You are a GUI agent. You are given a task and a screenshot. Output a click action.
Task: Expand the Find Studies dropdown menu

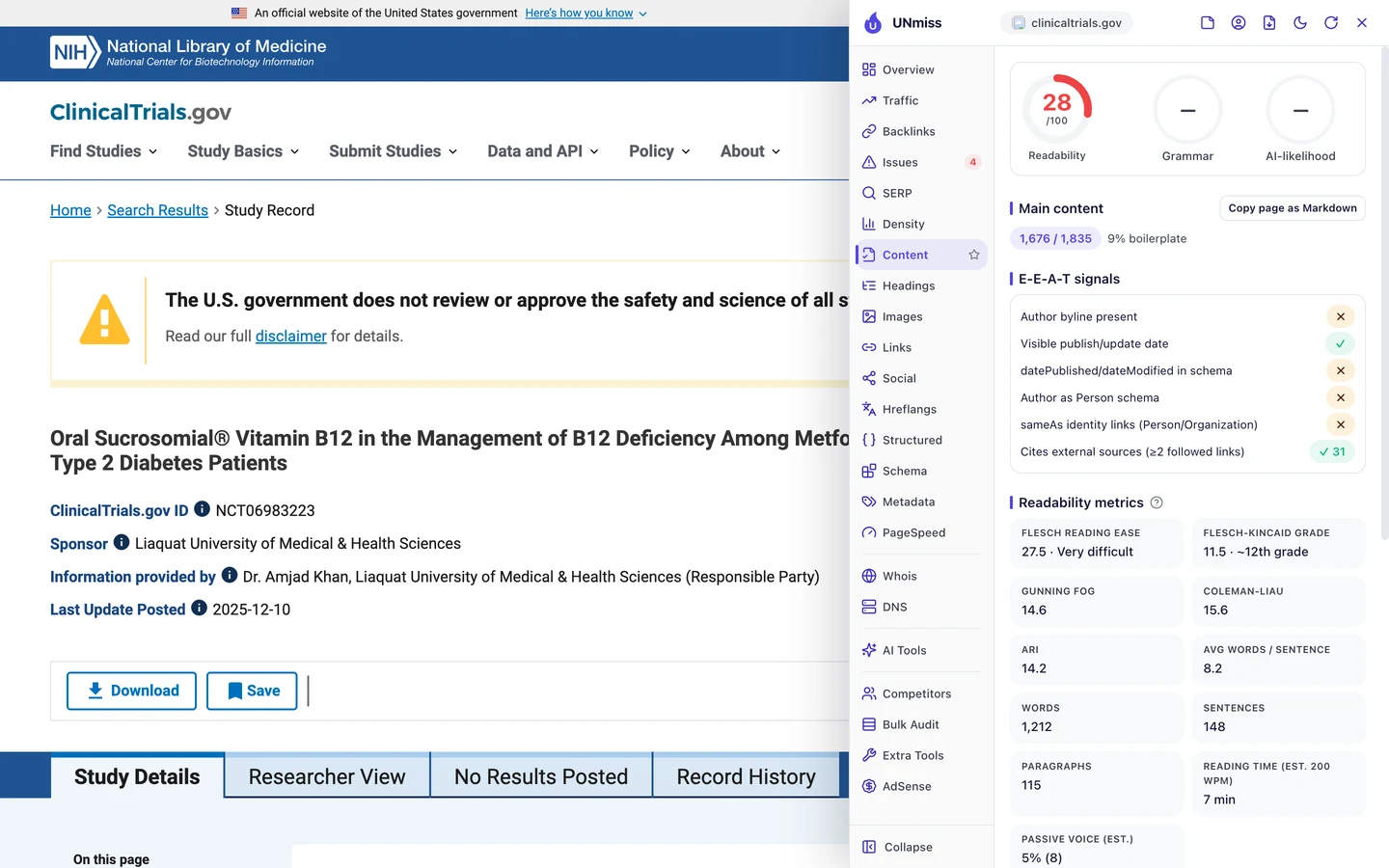(x=104, y=151)
